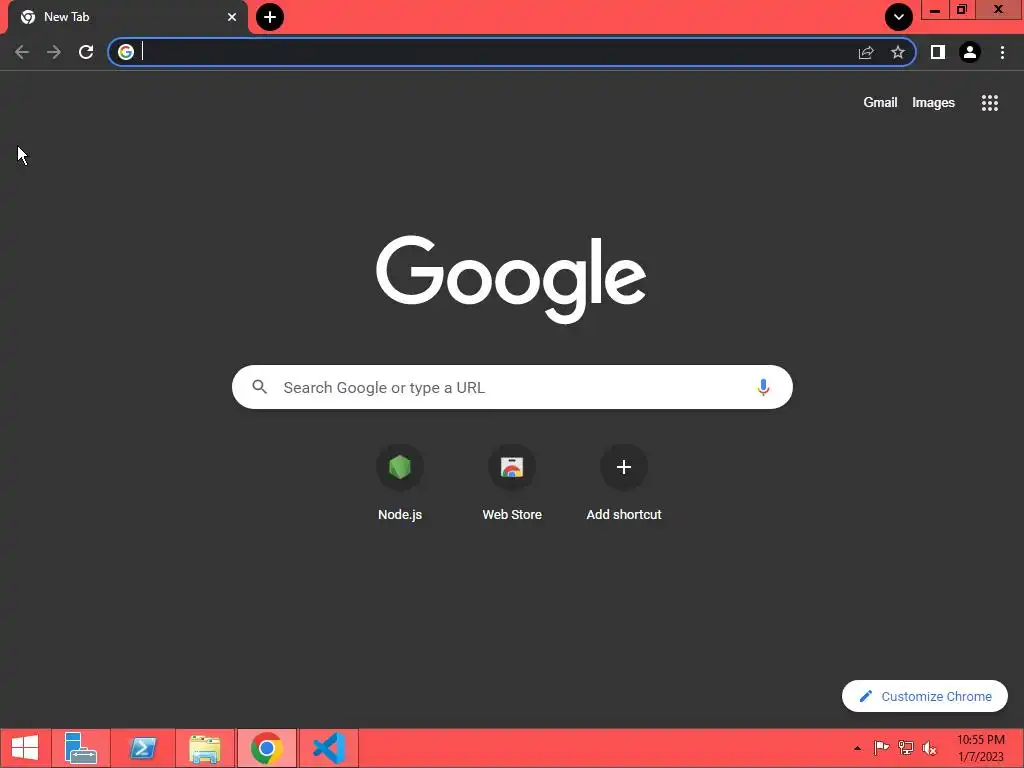
Task: Bookmark this tab with the star icon
Action: pyautogui.click(x=898, y=52)
